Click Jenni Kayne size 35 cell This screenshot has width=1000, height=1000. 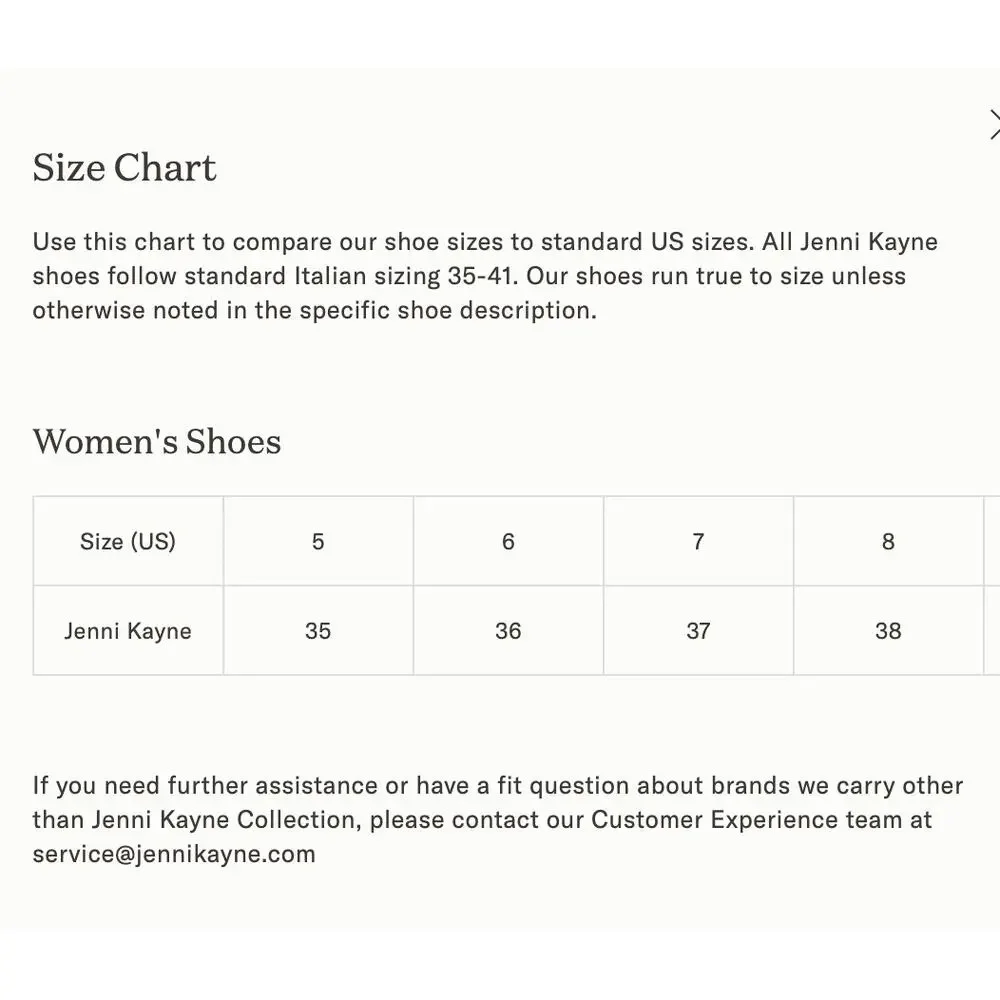318,630
